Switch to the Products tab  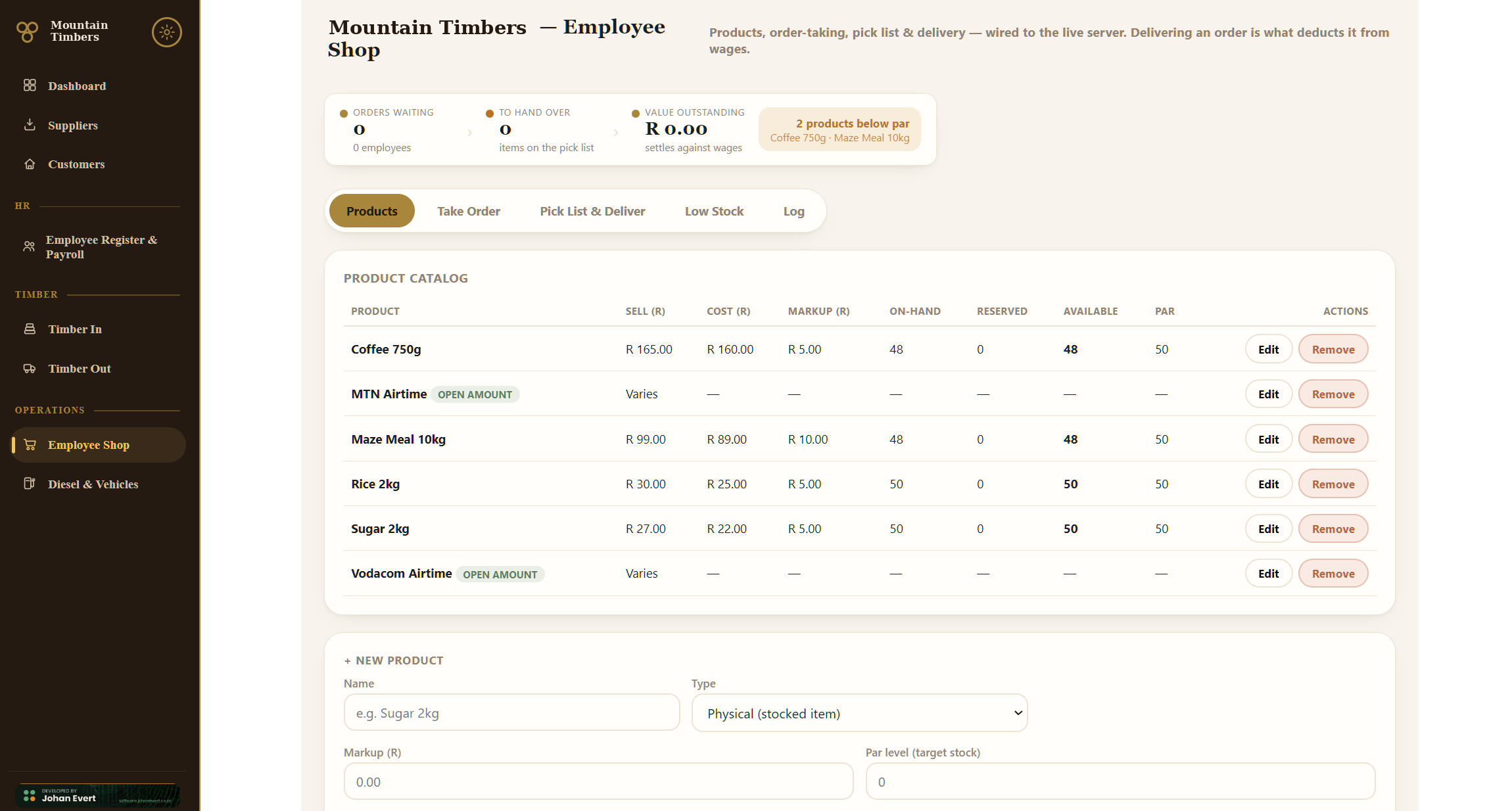pos(372,211)
